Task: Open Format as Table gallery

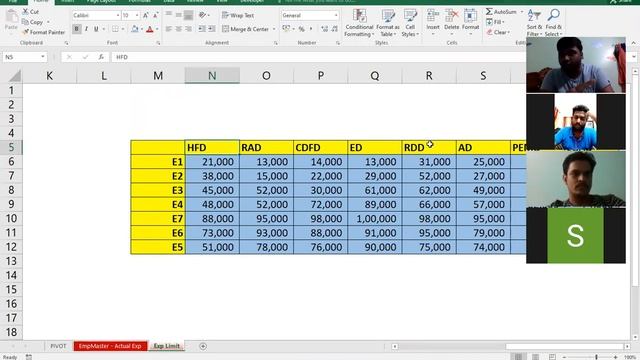Action: pyautogui.click(x=388, y=23)
